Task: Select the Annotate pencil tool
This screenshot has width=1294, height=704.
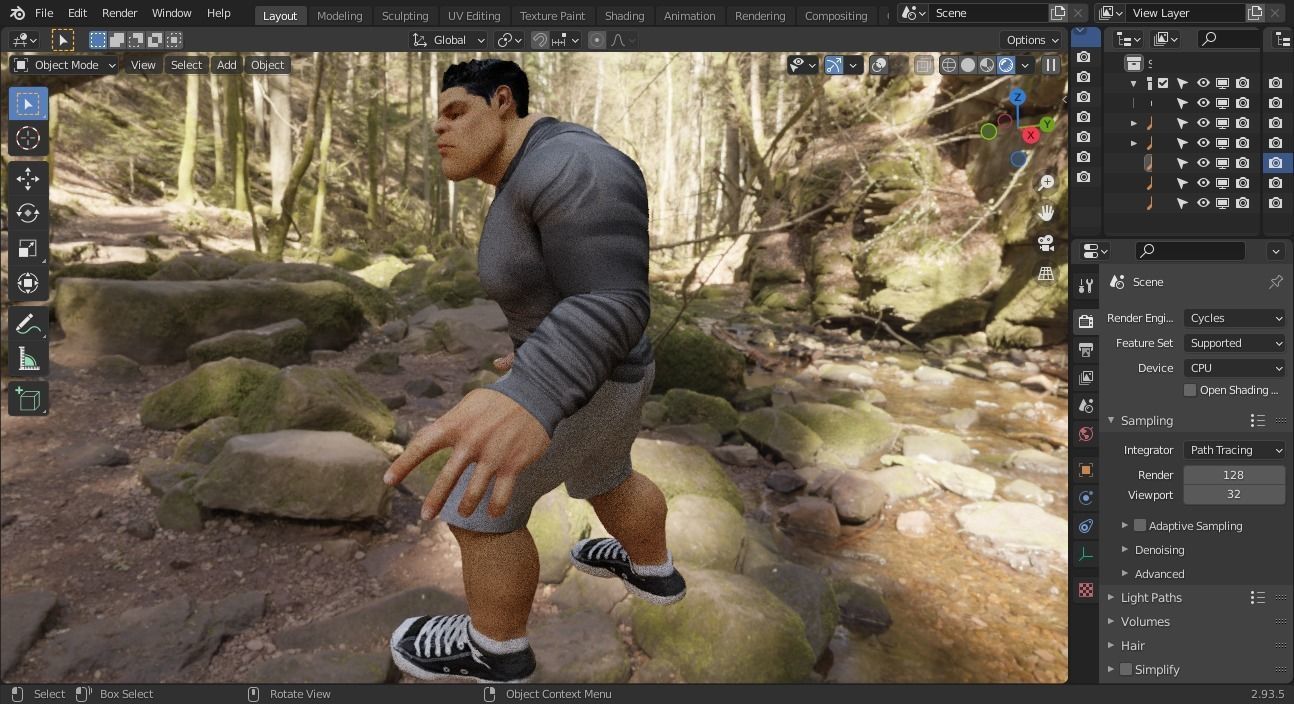Action: point(28,324)
